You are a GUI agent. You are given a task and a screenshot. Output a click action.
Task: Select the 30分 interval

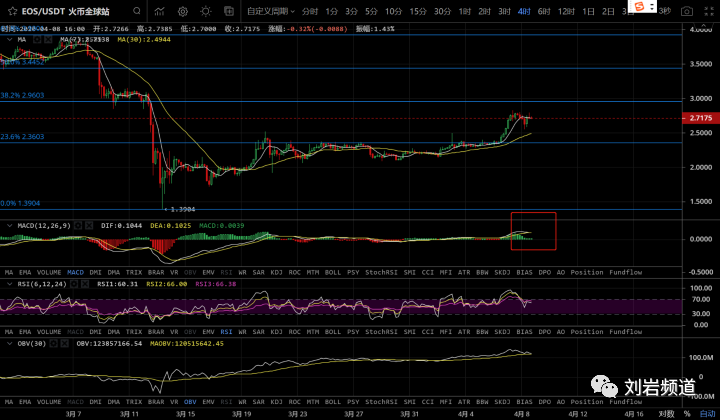click(x=443, y=11)
